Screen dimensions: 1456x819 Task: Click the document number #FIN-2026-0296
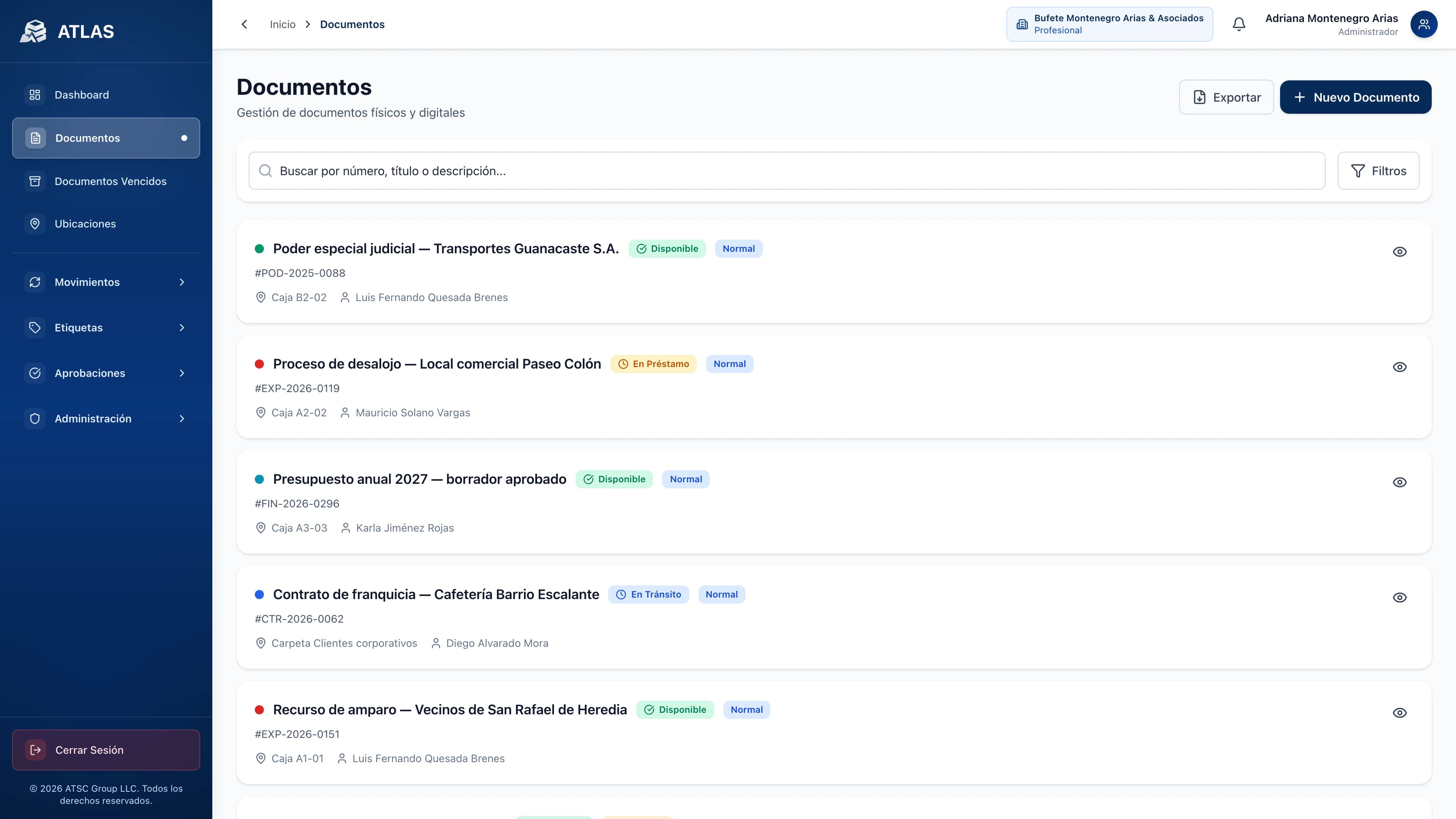click(297, 504)
